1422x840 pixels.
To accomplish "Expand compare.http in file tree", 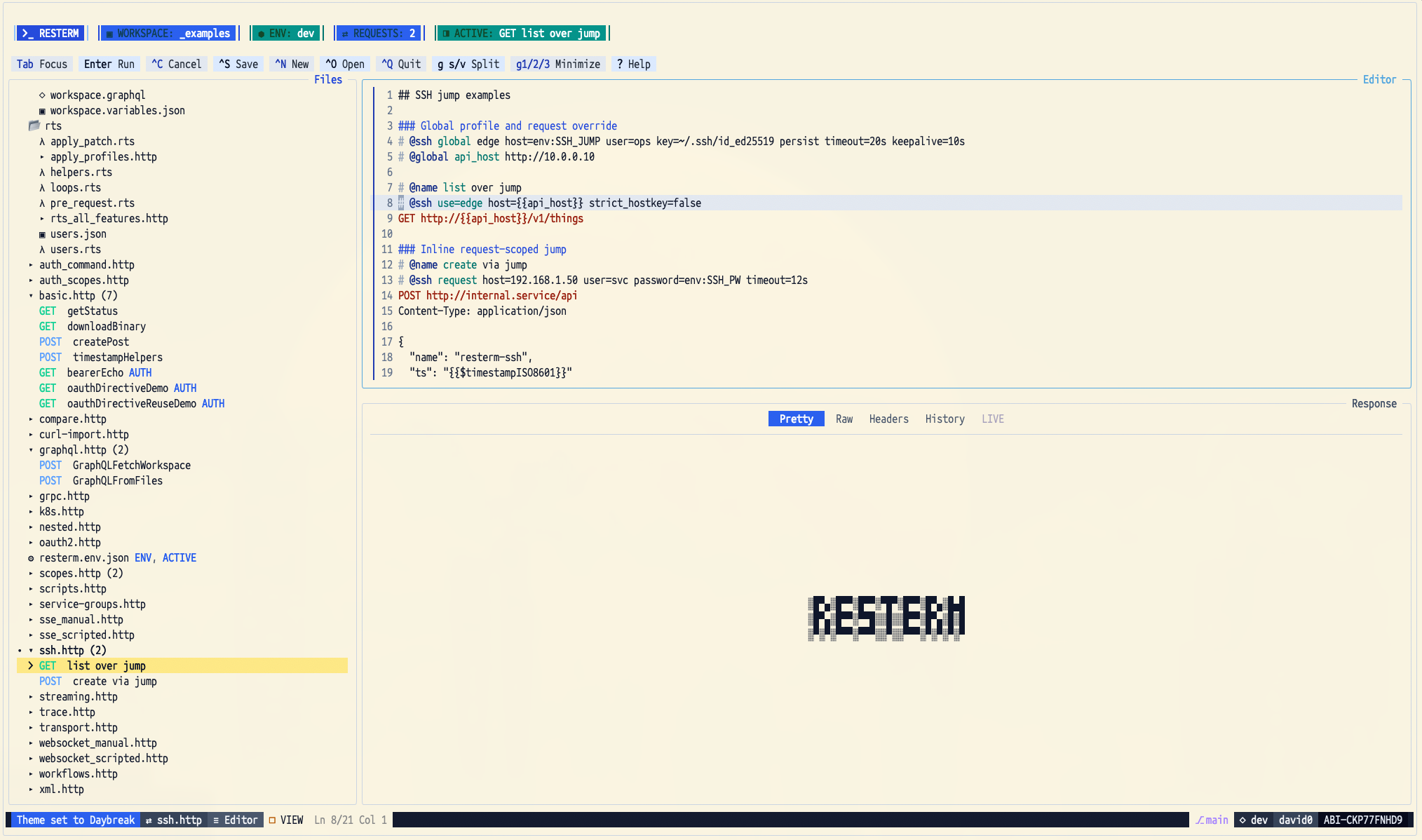I will [31, 419].
